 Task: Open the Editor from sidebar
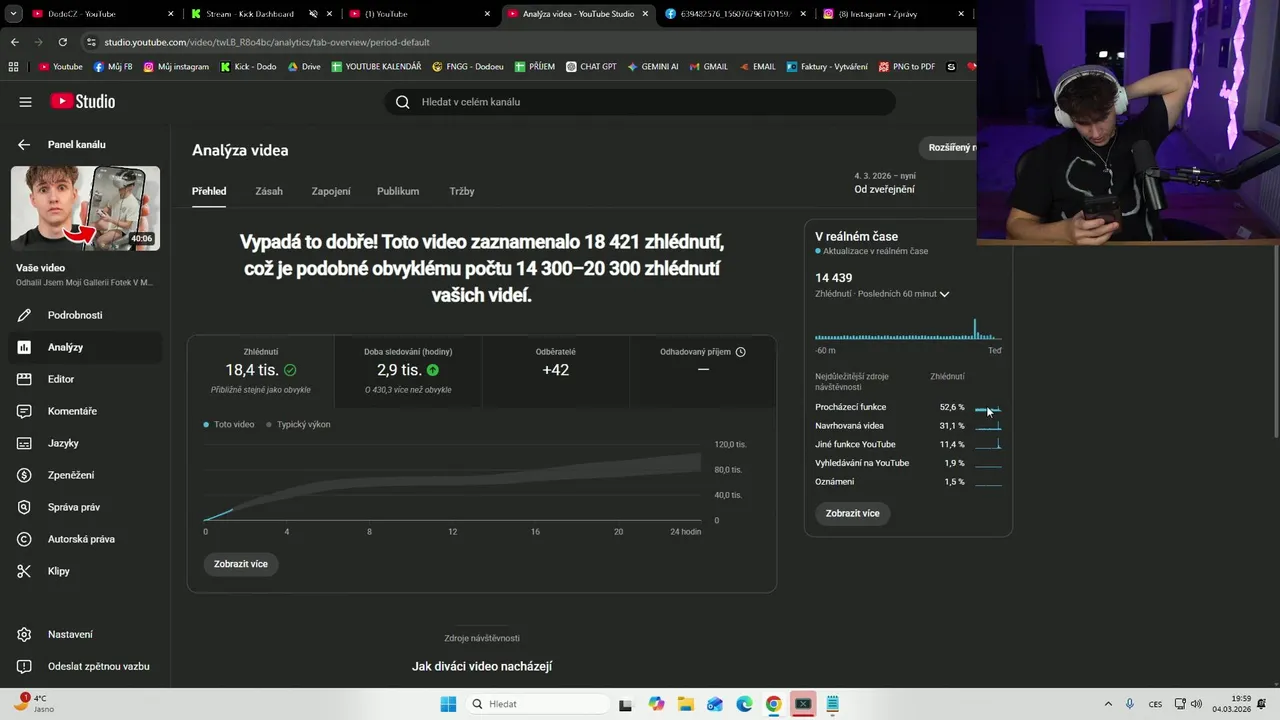point(85,379)
